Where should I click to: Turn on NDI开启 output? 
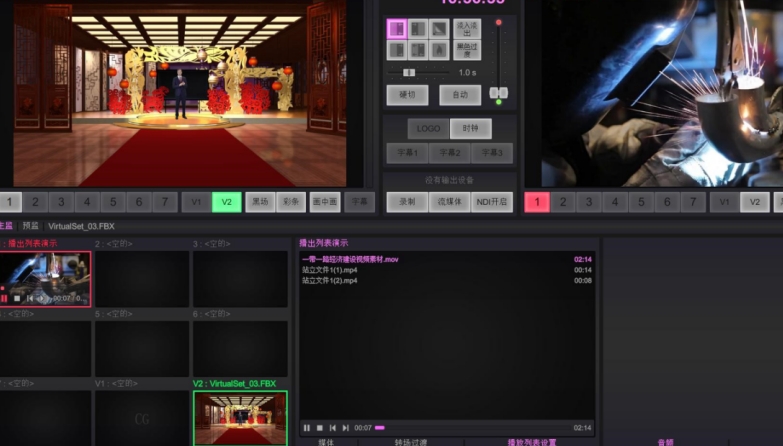point(492,202)
